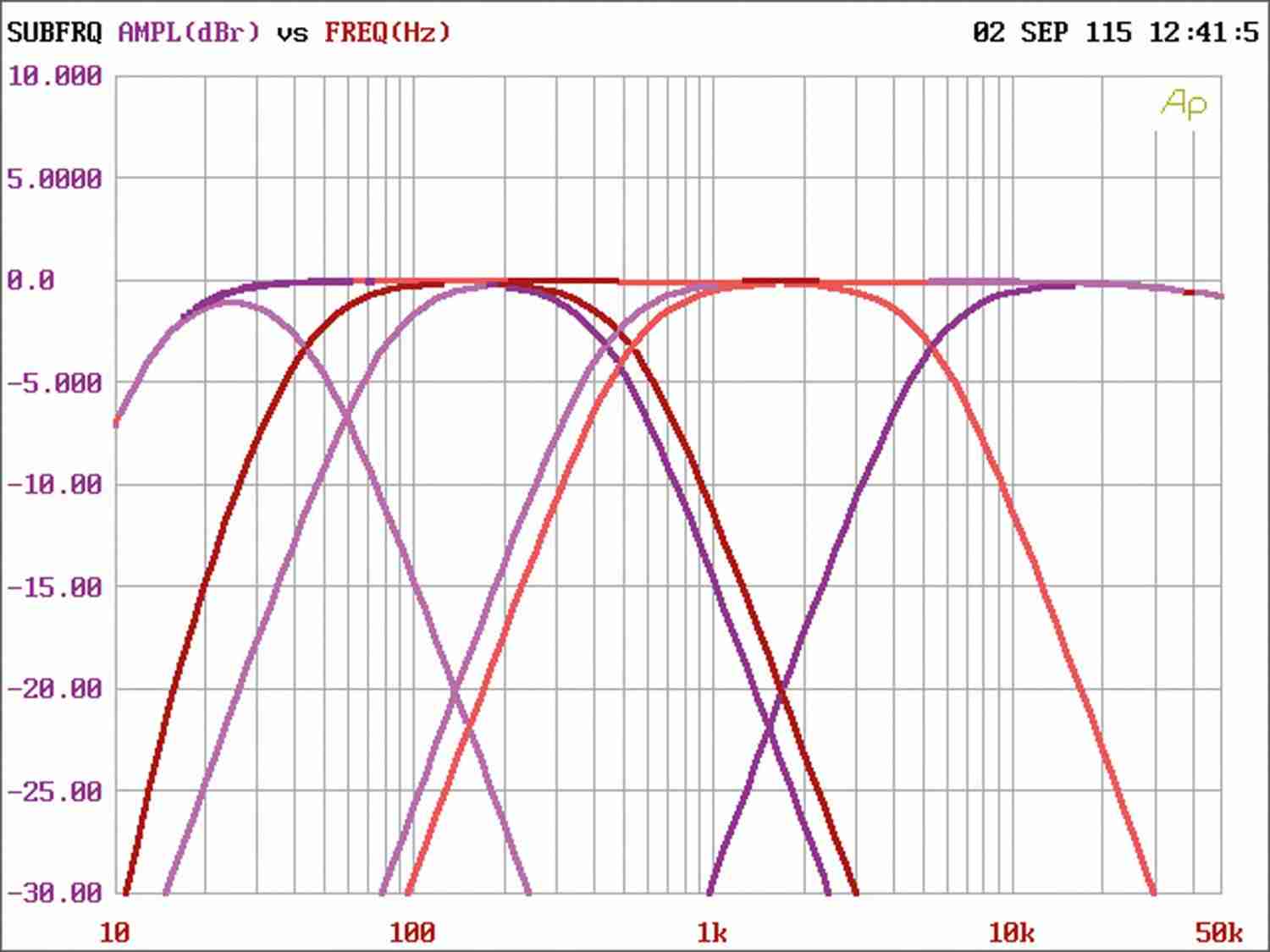Click the 02 SEP 115 date stamp
The width and height of the screenshot is (1270, 952).
coord(1052,33)
